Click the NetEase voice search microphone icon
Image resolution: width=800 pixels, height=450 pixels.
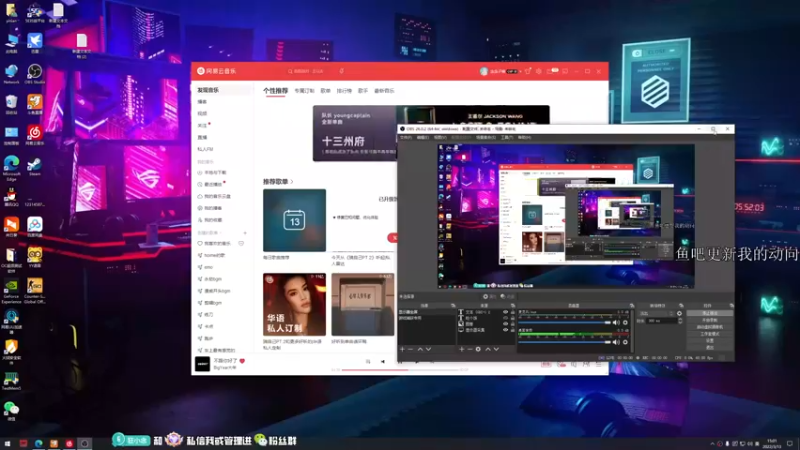341,71
